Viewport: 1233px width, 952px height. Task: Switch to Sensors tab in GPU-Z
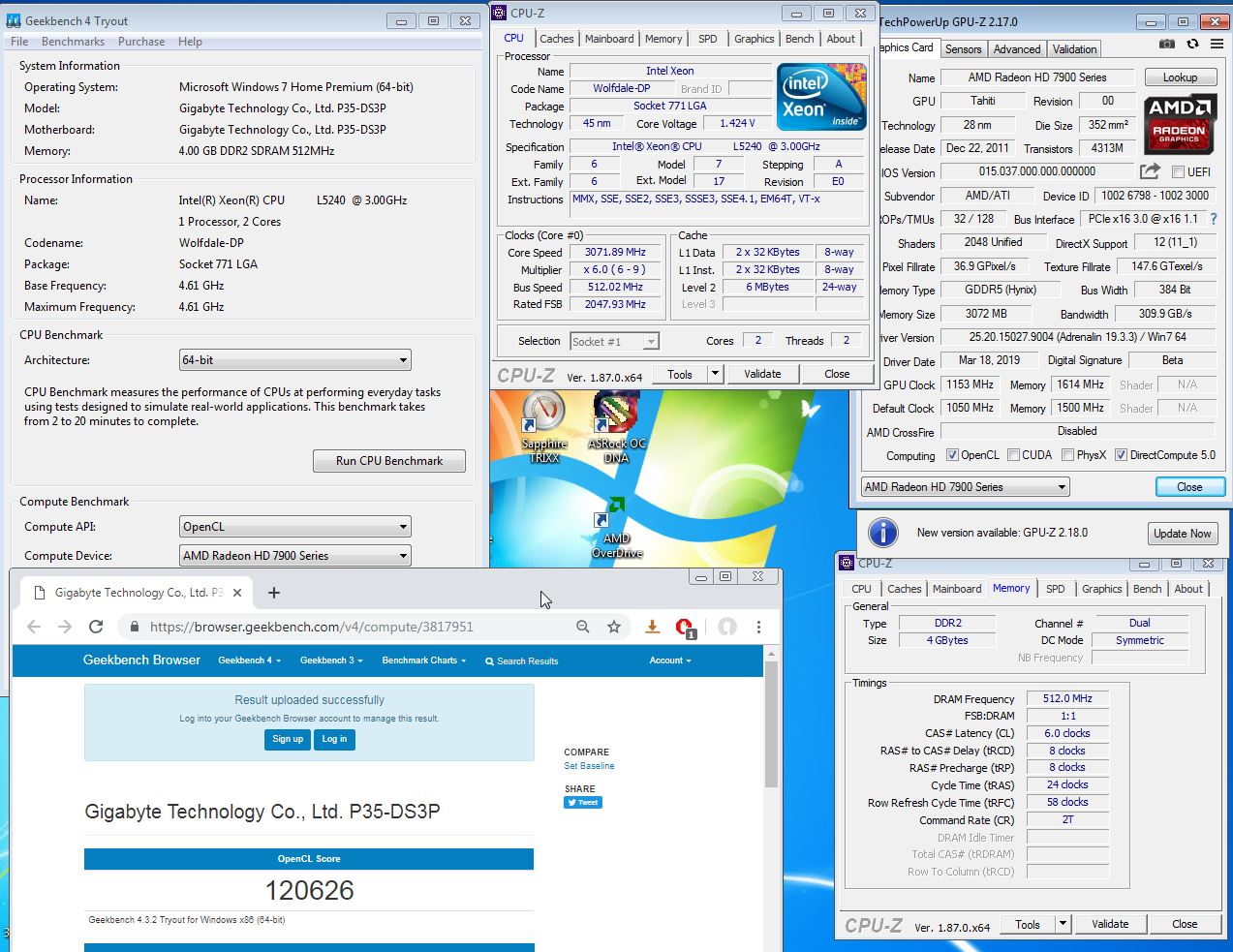964,49
